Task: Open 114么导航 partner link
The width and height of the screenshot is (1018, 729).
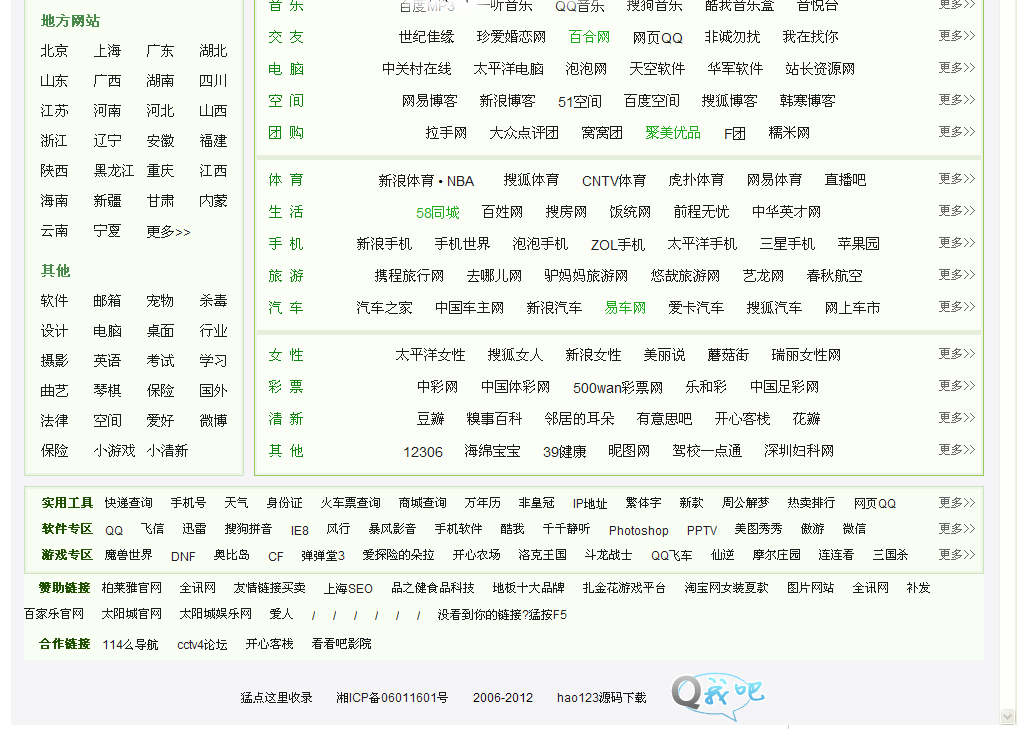Action: coord(130,645)
